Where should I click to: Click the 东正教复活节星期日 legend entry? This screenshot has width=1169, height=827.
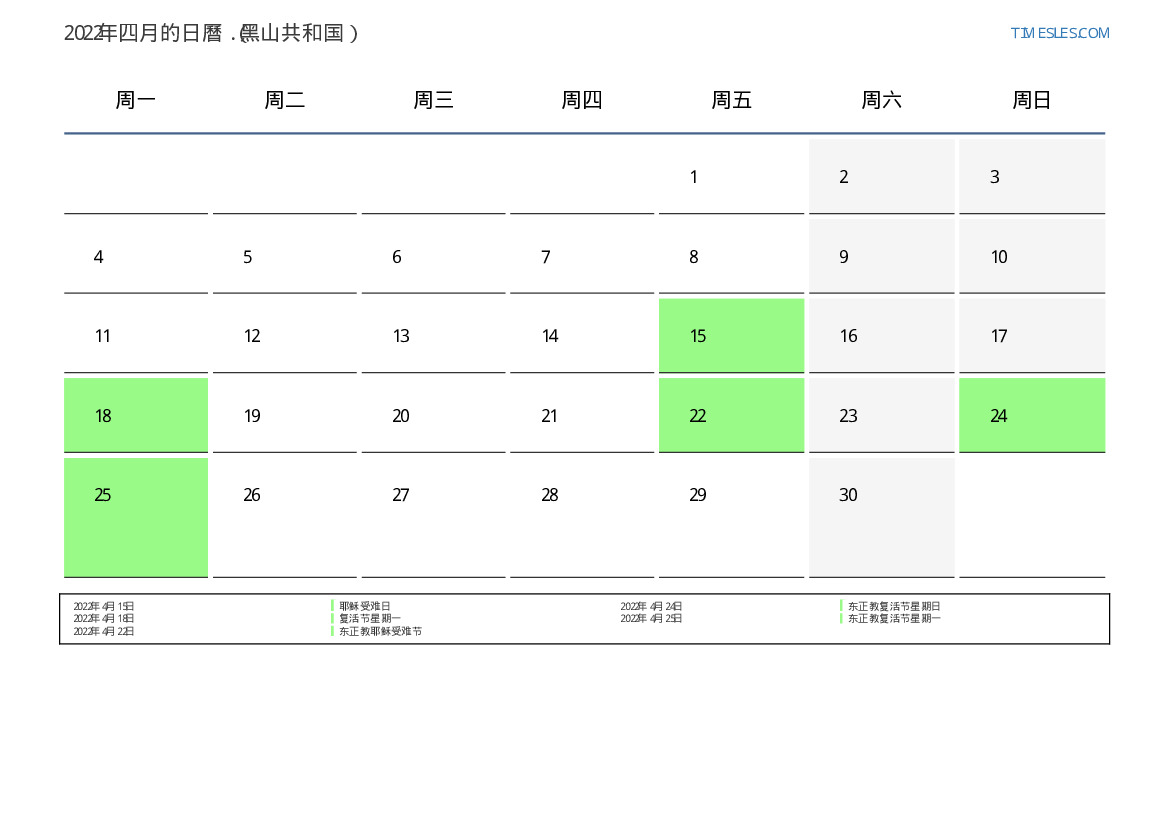894,606
